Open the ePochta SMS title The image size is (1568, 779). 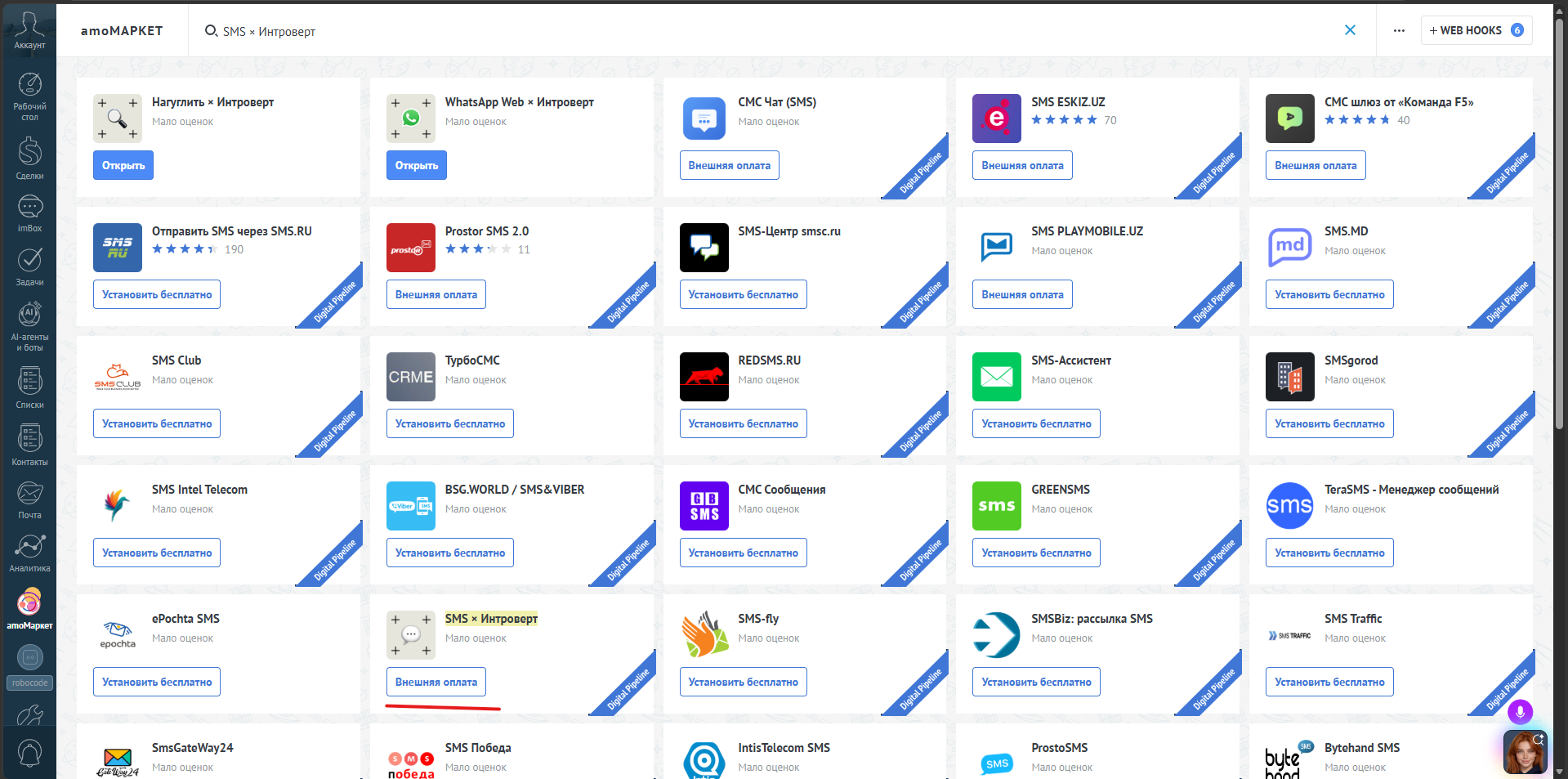(185, 619)
